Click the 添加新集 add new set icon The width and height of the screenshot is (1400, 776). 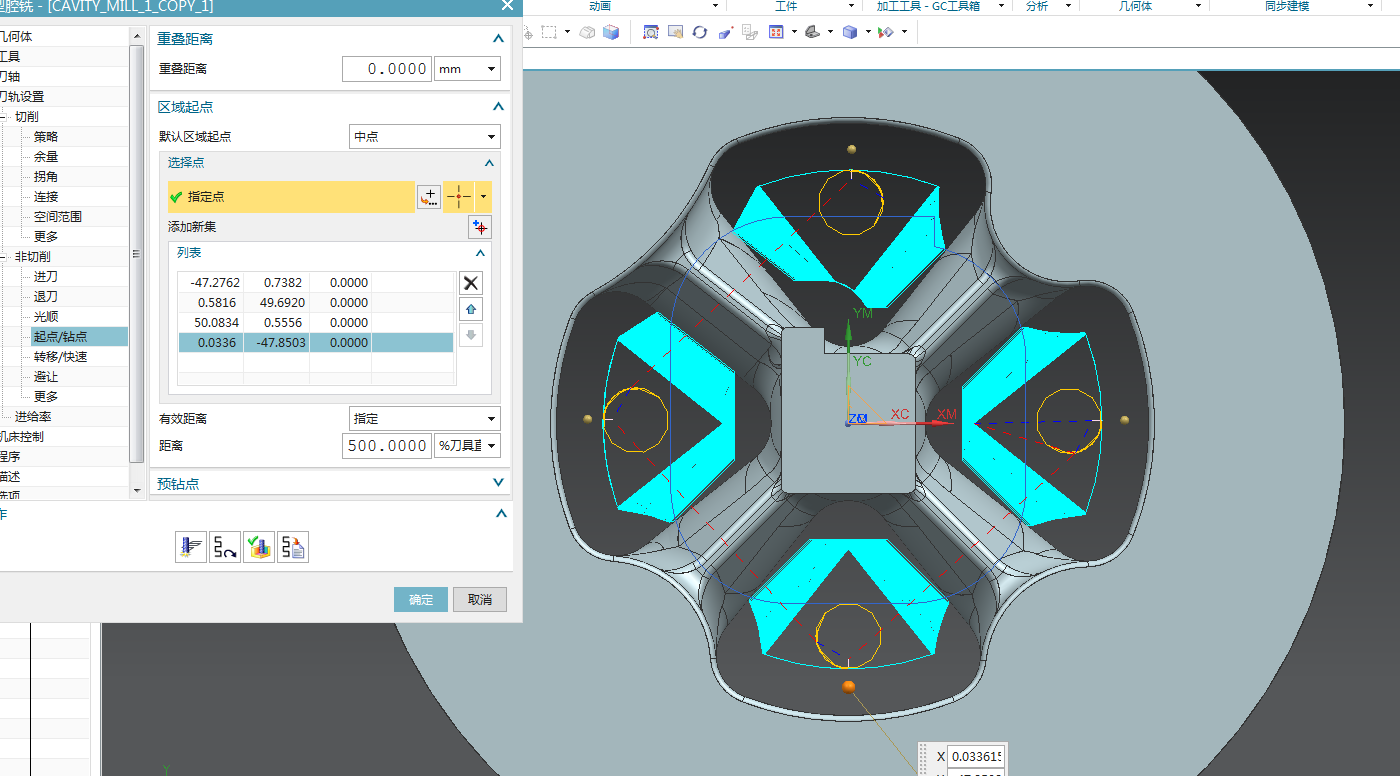click(x=480, y=227)
